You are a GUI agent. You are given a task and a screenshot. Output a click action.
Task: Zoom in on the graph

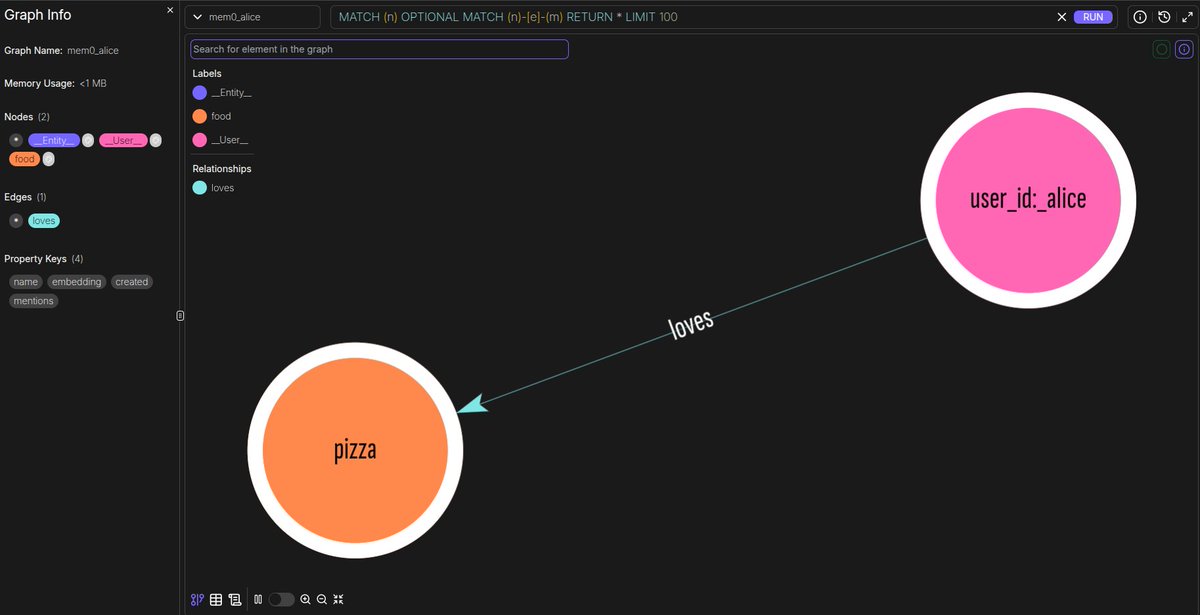point(305,599)
